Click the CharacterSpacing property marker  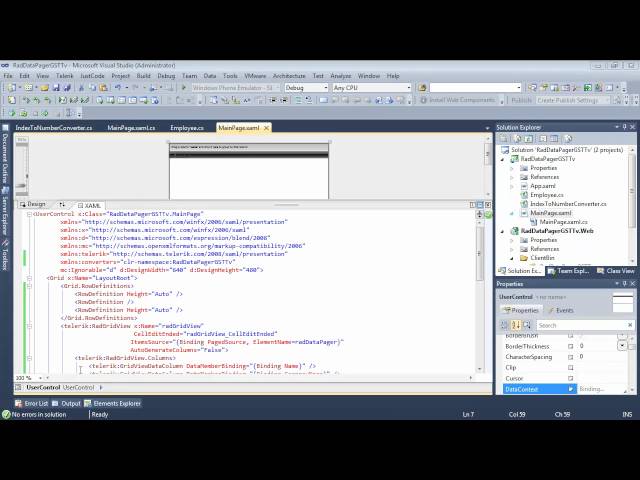571,357
